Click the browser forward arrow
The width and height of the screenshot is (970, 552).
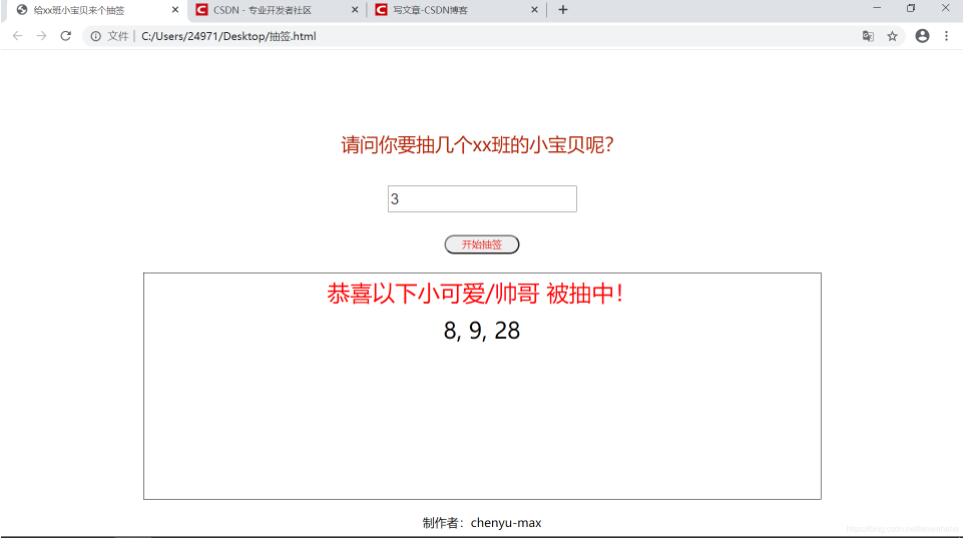41,36
